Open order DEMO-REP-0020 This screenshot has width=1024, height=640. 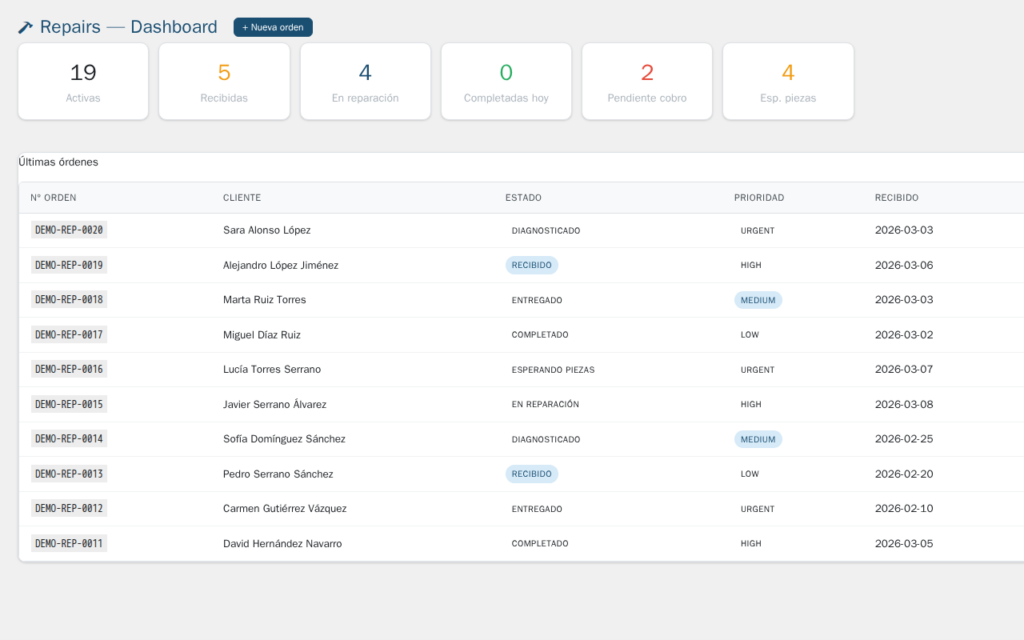(69, 230)
